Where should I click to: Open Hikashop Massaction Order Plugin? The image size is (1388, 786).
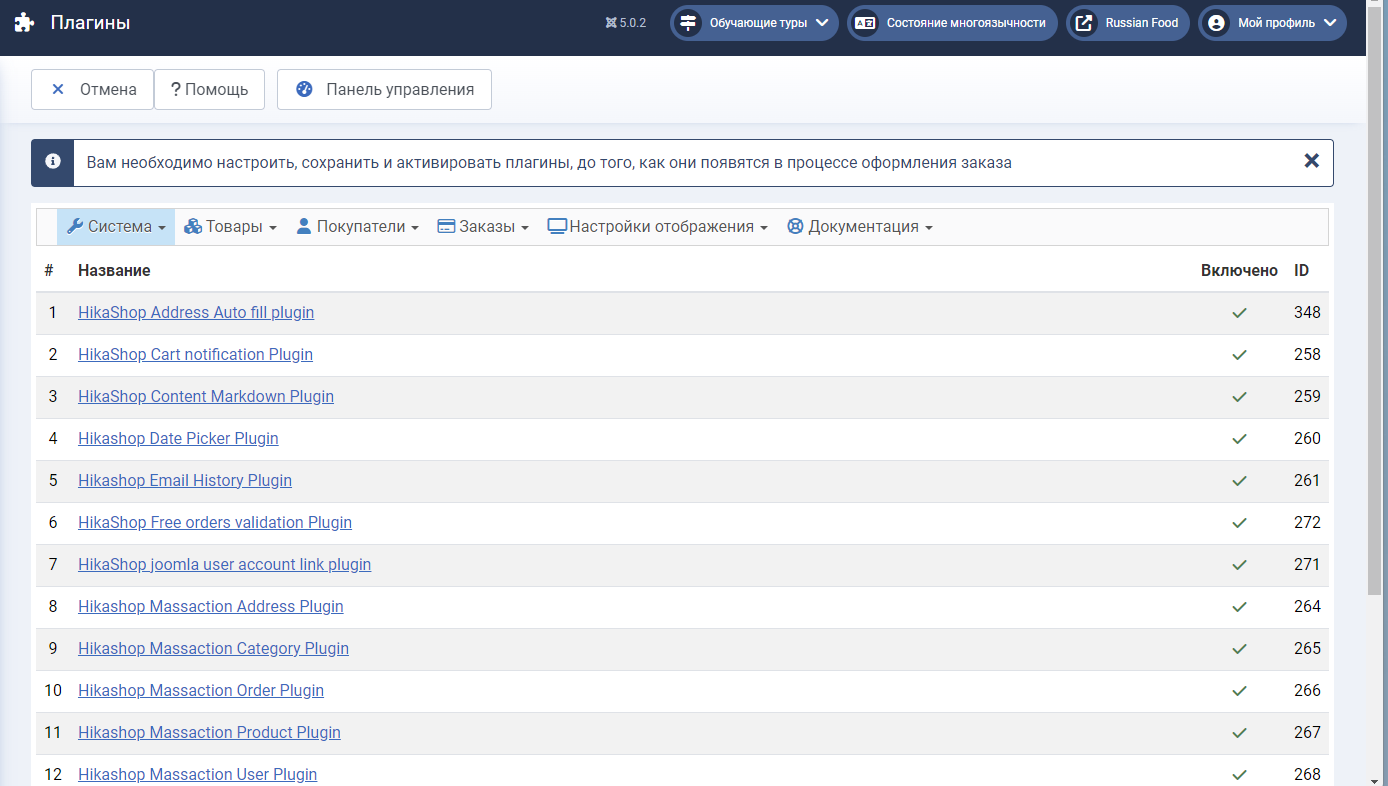[x=201, y=691]
